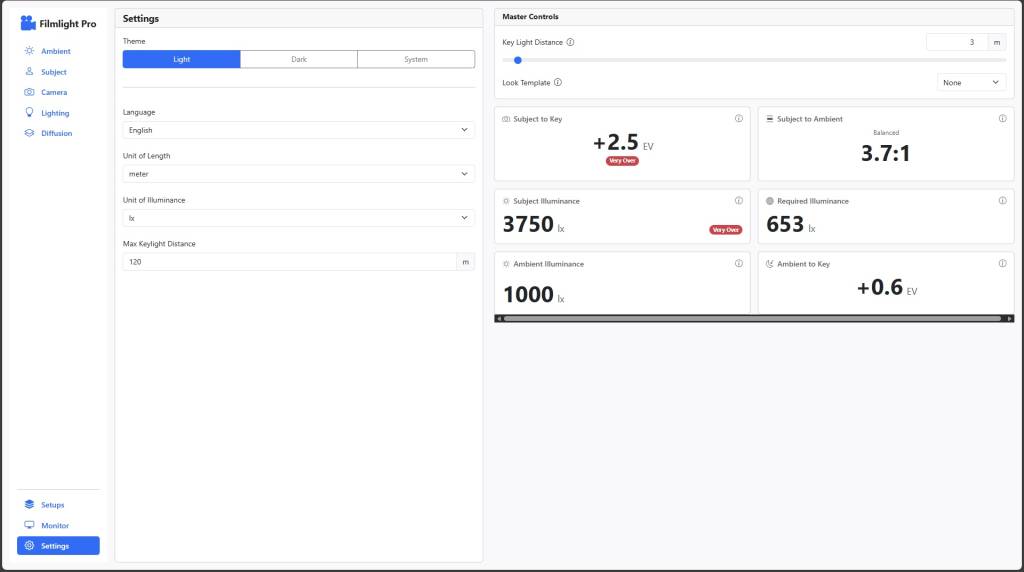Open the Setups page
This screenshot has width=1024, height=572.
click(x=52, y=505)
